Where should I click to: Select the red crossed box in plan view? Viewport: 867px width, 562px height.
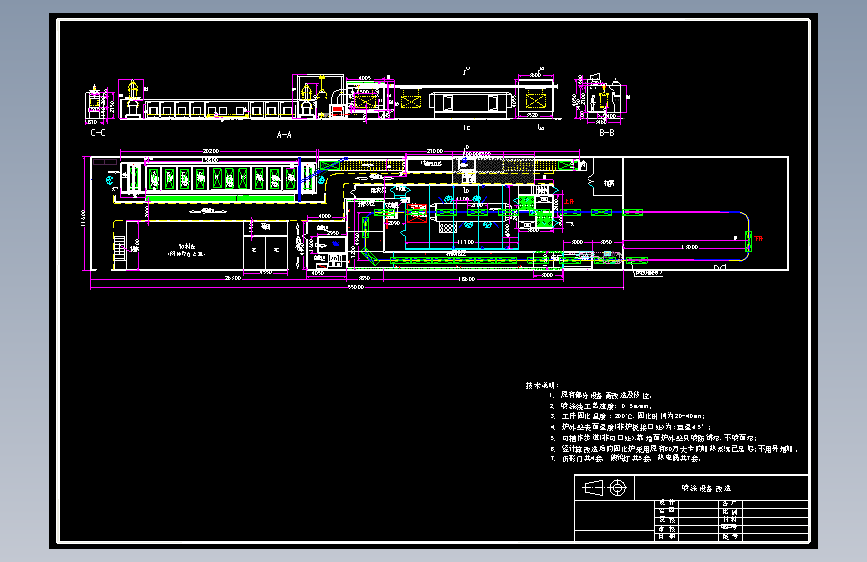point(417,214)
